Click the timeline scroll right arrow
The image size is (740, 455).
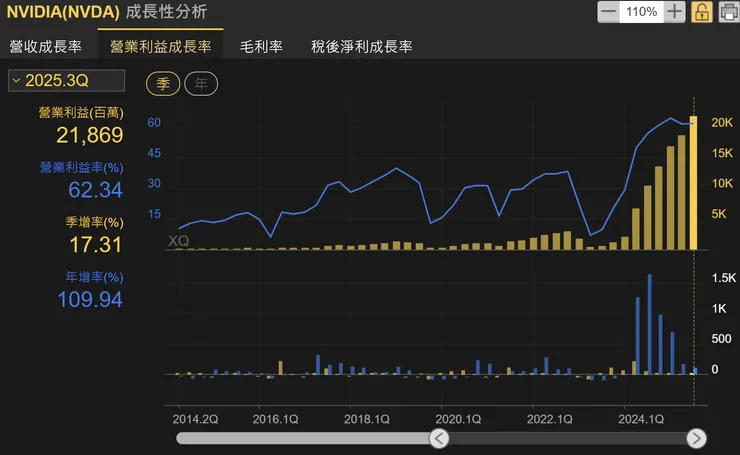[696, 438]
